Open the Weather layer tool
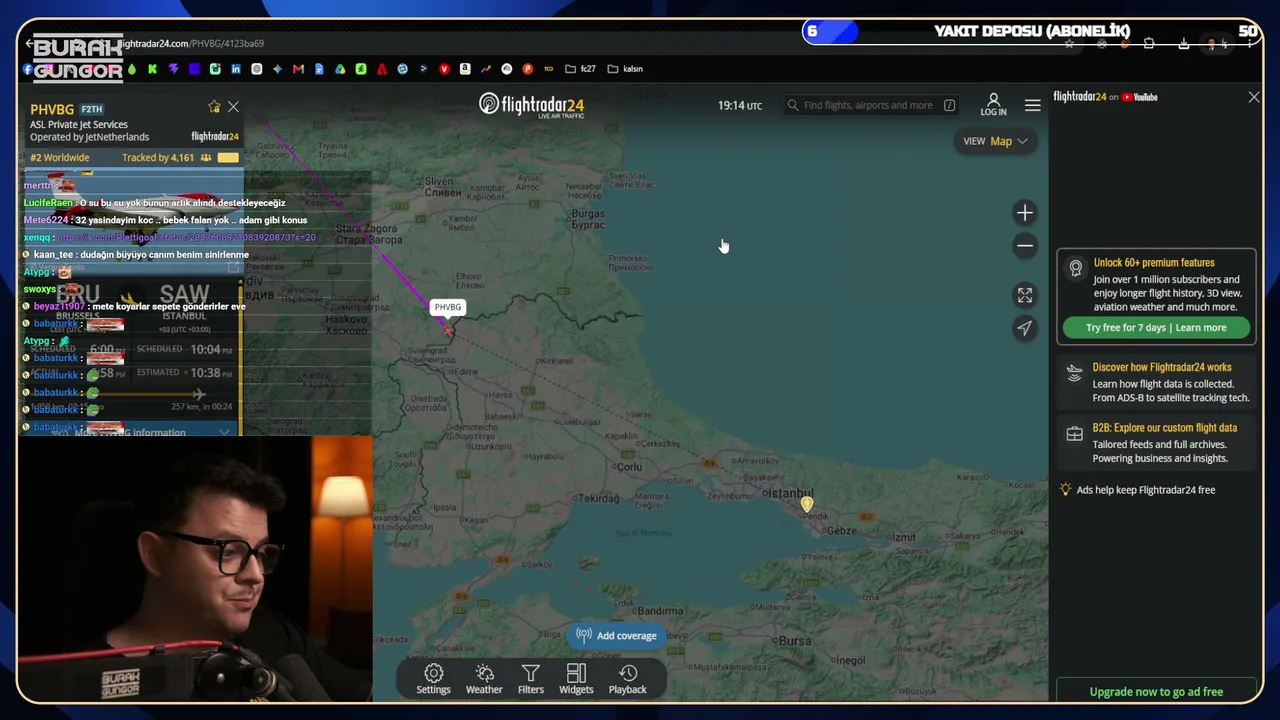 click(484, 679)
